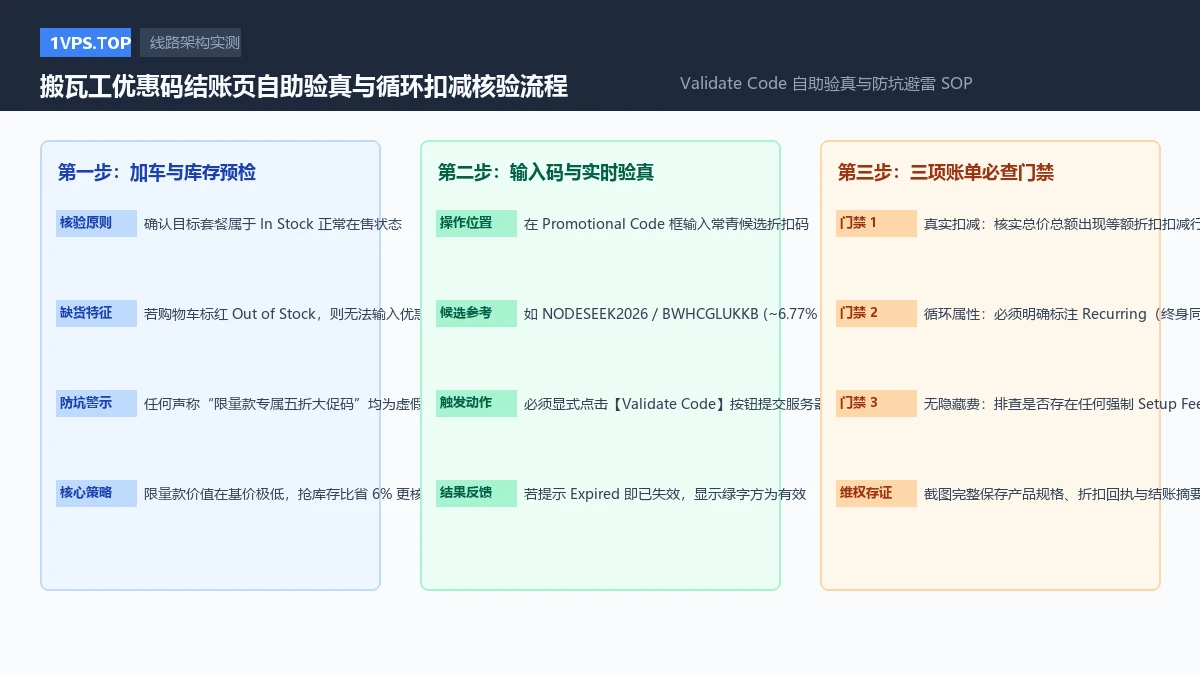This screenshot has height=675, width=1200.
Task: Select heading 第一步：加车与库存预检
Action: 157,172
